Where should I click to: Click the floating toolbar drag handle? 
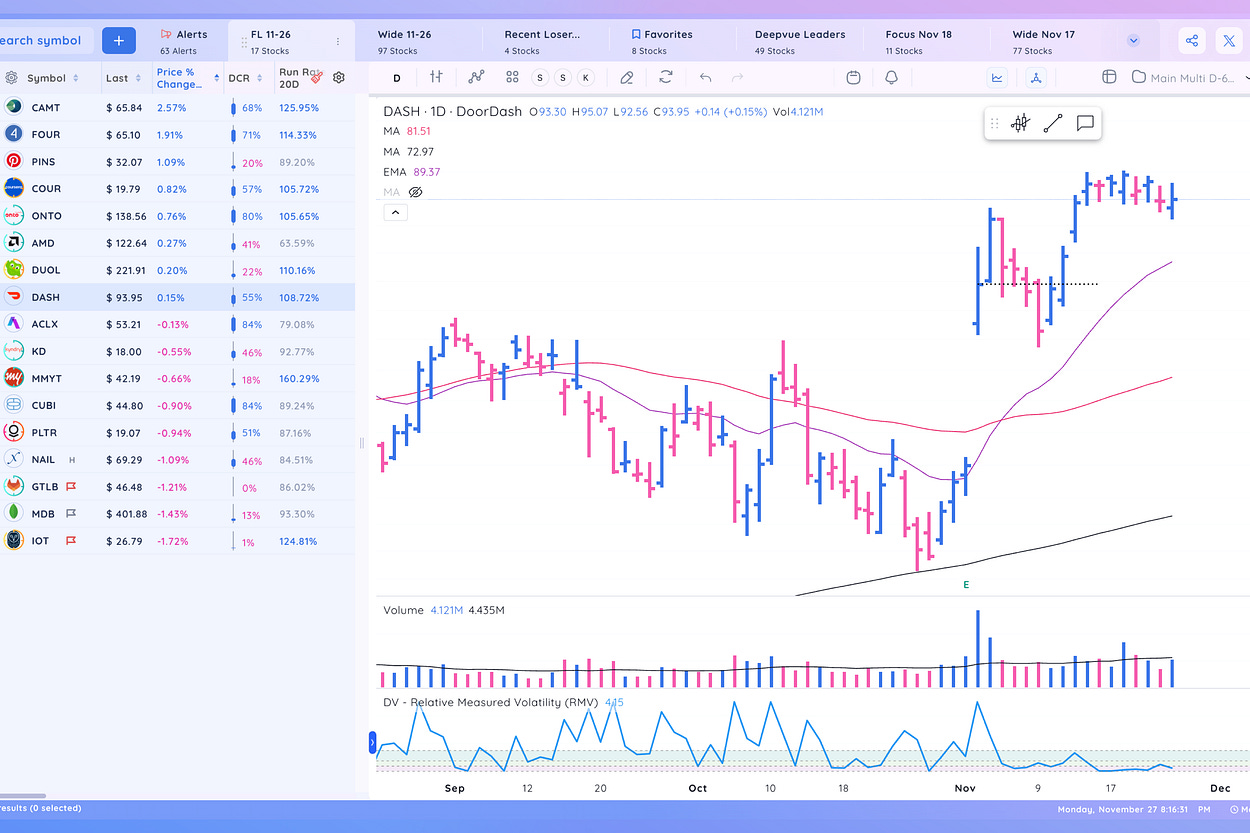[994, 123]
